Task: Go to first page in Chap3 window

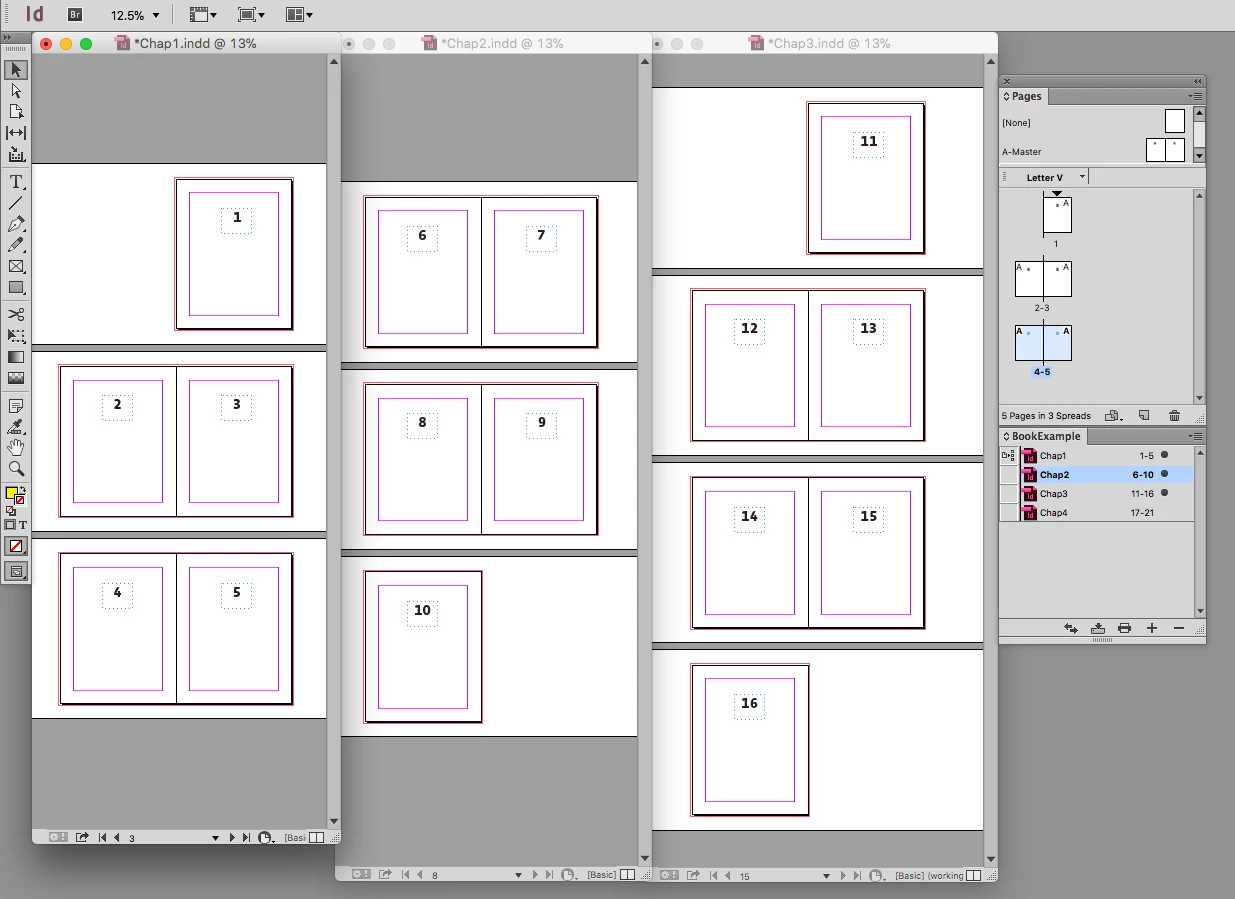Action: pos(713,876)
